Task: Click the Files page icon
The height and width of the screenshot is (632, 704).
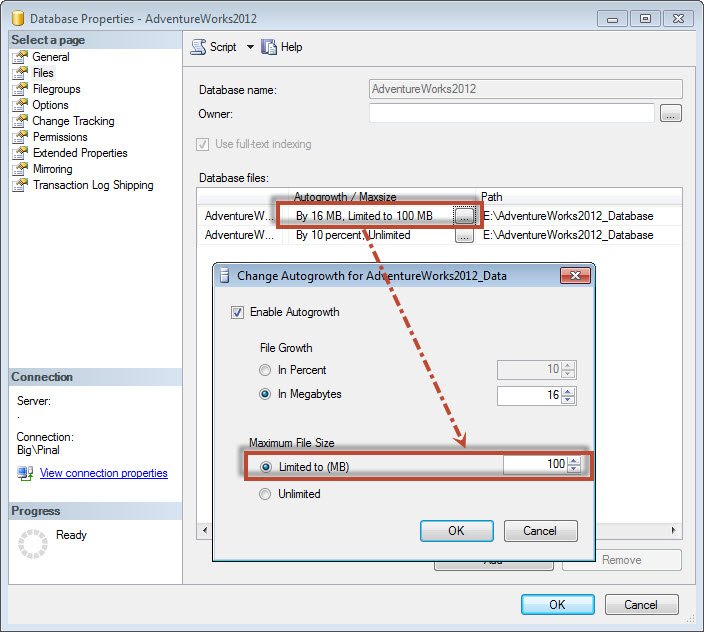Action: 20,73
